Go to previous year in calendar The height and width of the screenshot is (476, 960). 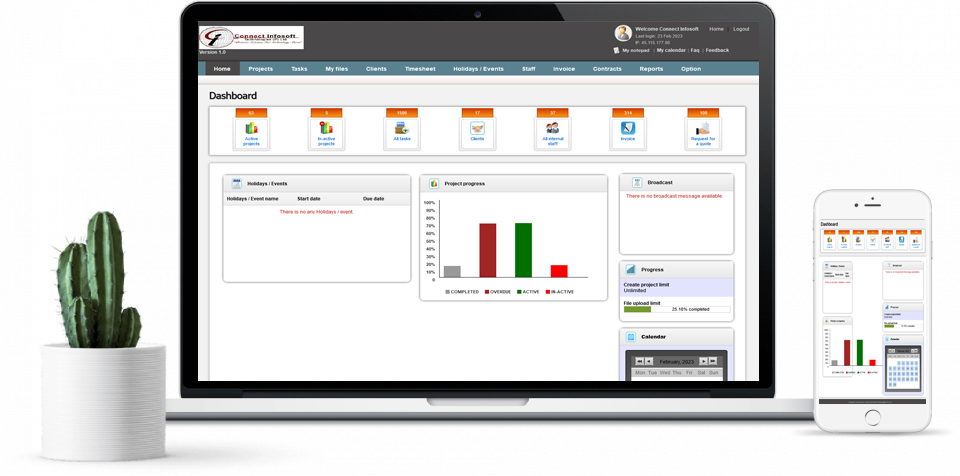tap(640, 361)
